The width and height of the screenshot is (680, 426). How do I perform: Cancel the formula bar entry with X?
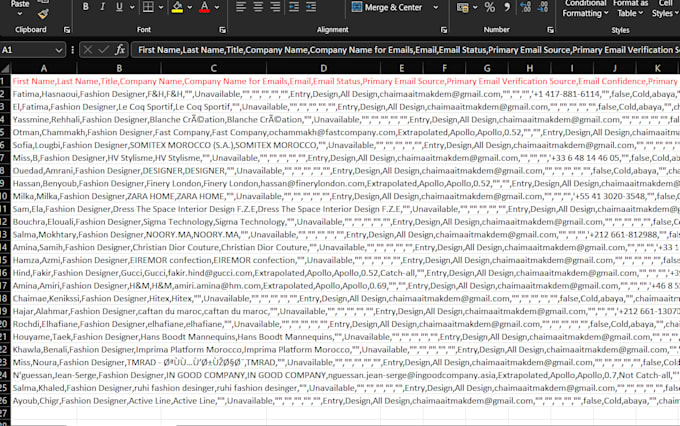[x=88, y=50]
